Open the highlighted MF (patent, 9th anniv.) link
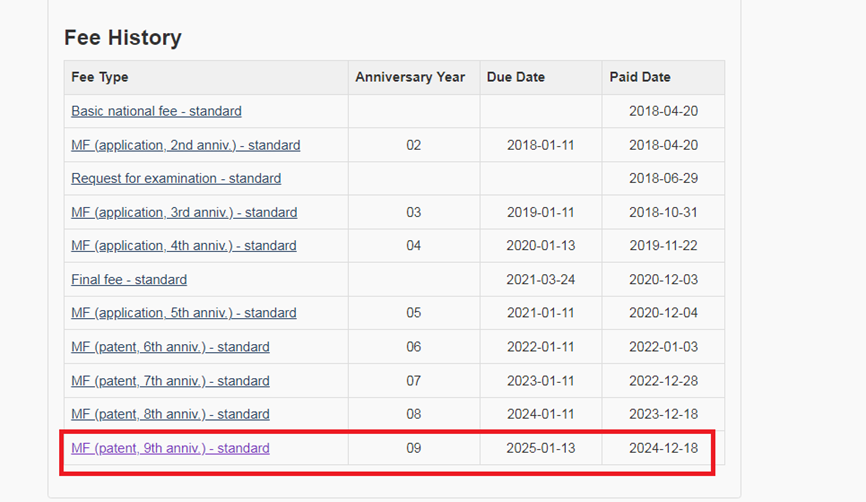Screen dimensions: 866x502 click(170, 448)
